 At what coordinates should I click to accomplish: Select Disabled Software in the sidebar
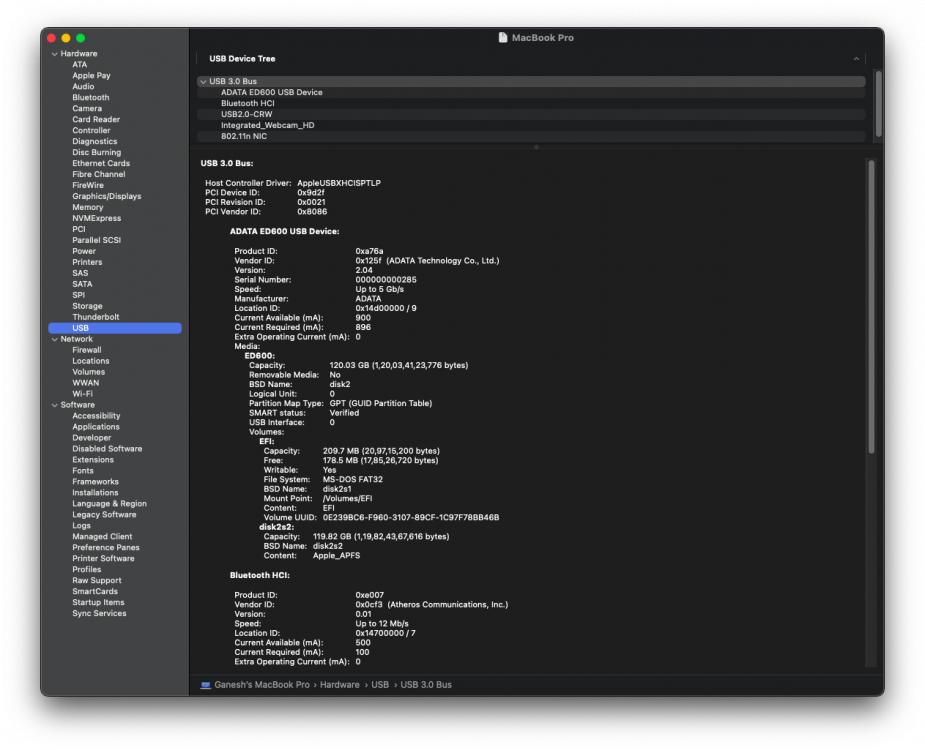pyautogui.click(x=107, y=449)
